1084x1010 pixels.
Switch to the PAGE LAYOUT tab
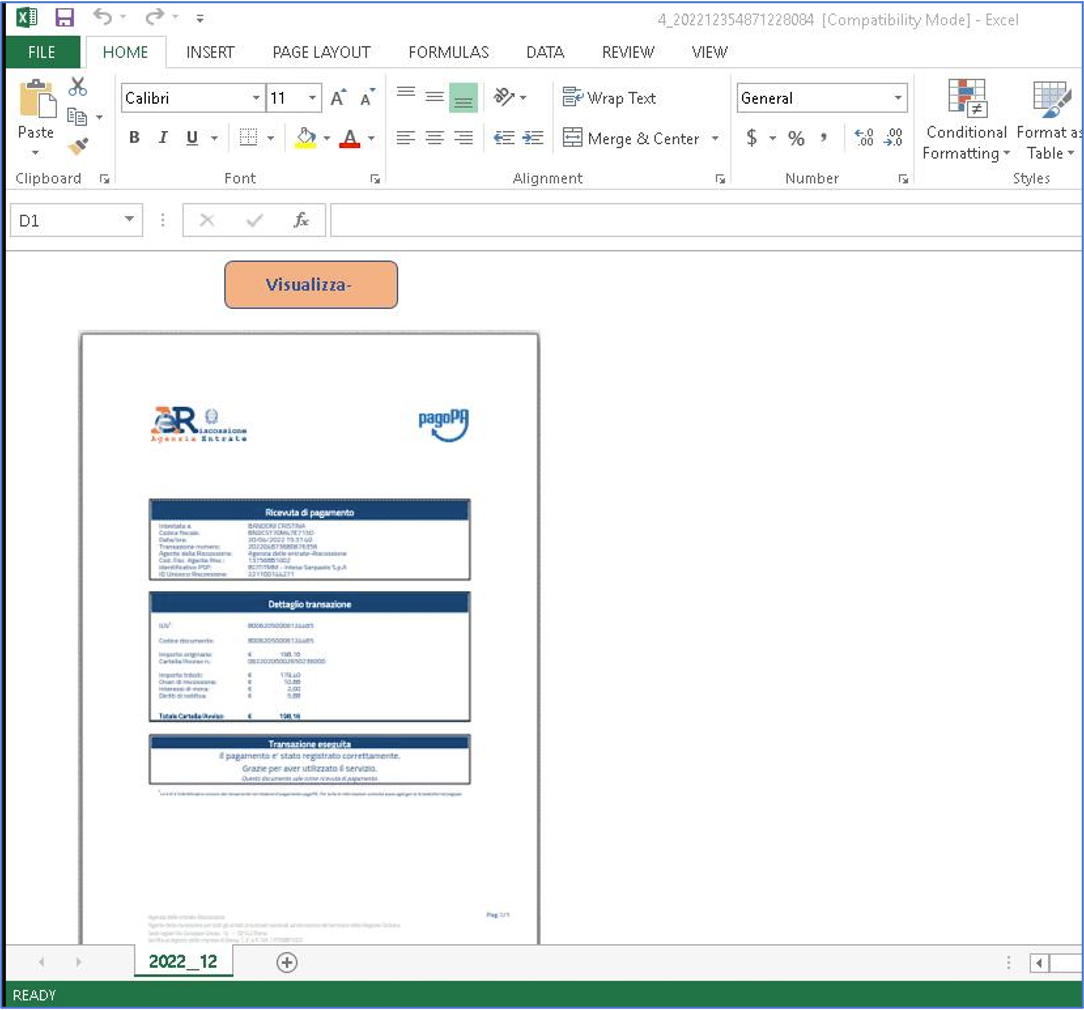pos(321,52)
